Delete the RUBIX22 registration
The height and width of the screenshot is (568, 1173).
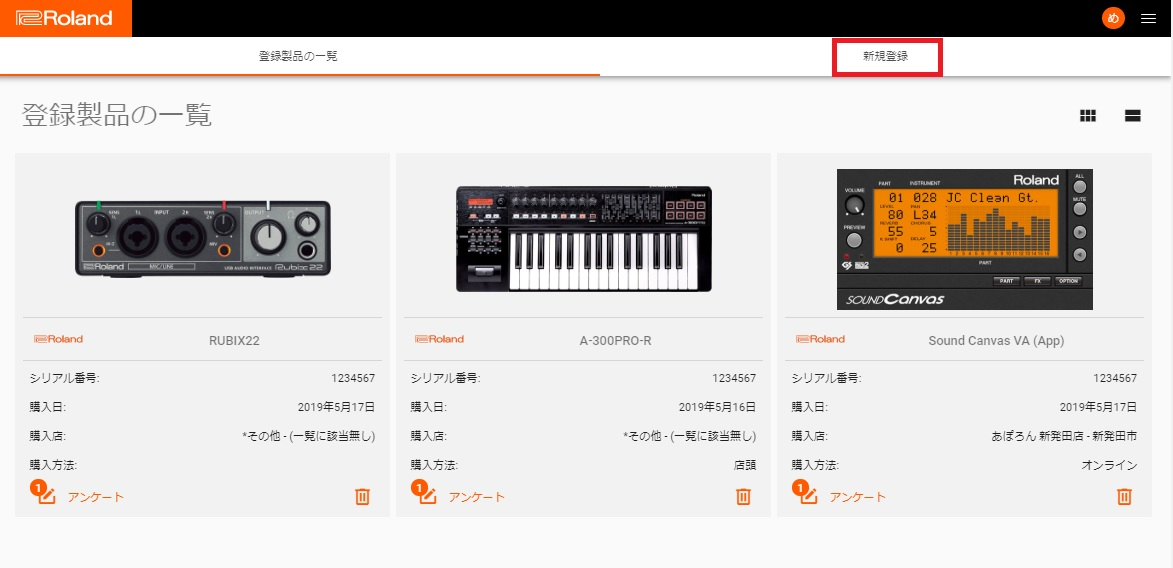pyautogui.click(x=362, y=496)
